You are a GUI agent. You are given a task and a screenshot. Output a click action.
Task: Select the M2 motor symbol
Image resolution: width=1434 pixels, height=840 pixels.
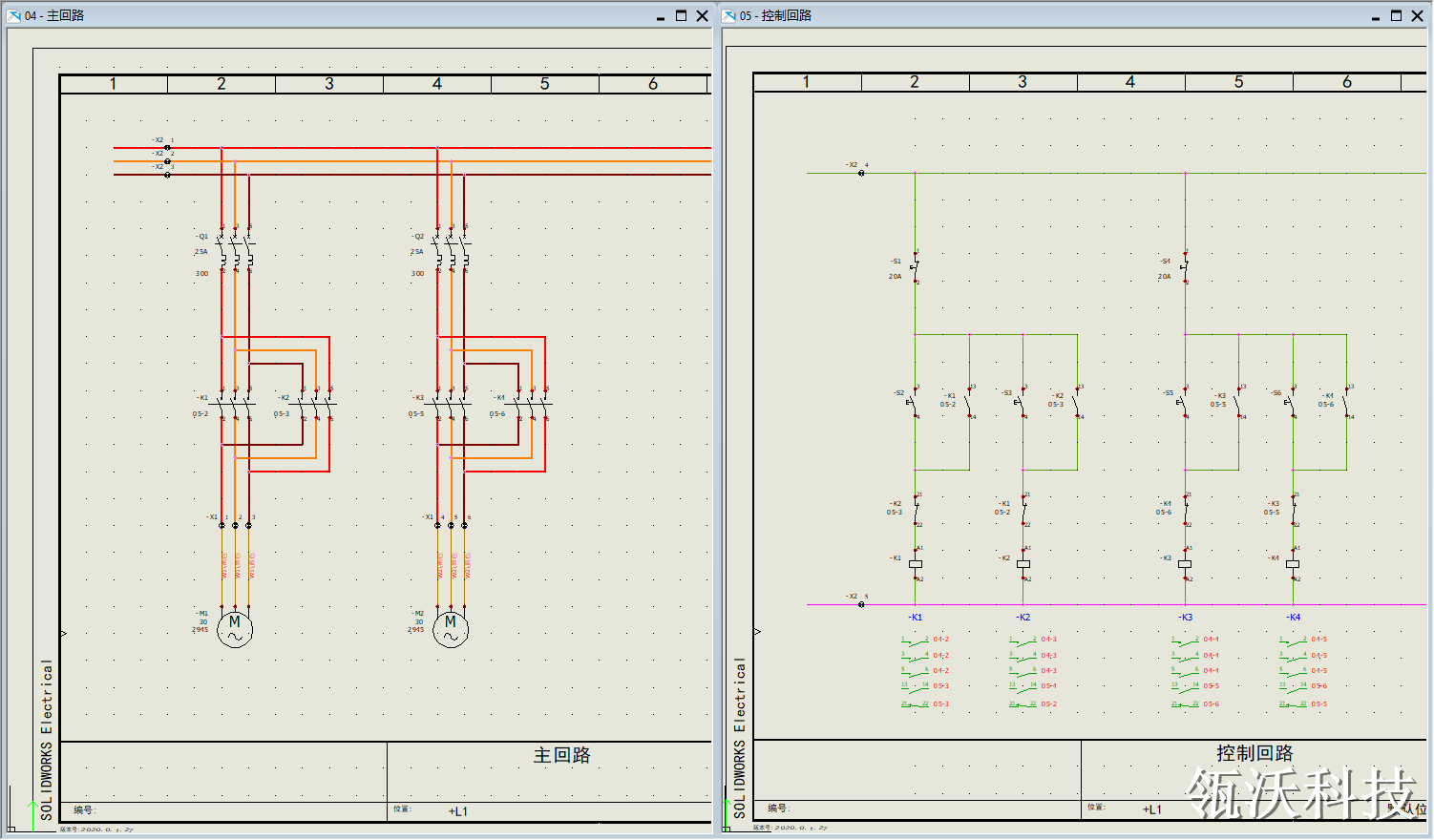[x=451, y=630]
